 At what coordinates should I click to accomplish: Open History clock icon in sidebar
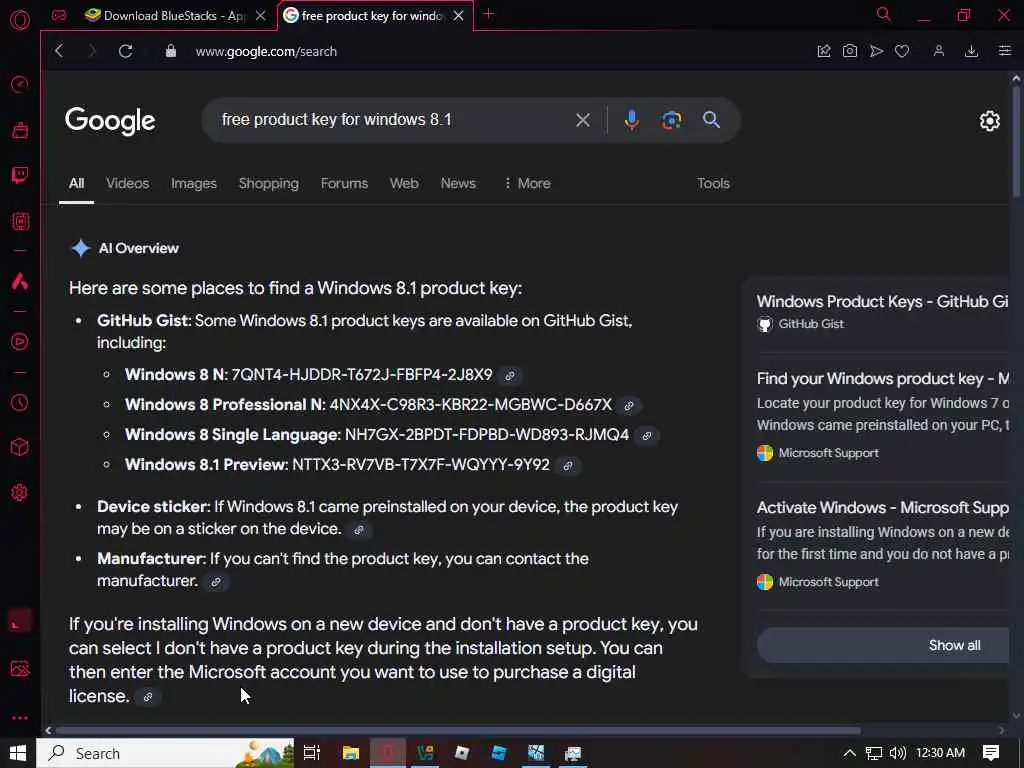pos(20,402)
